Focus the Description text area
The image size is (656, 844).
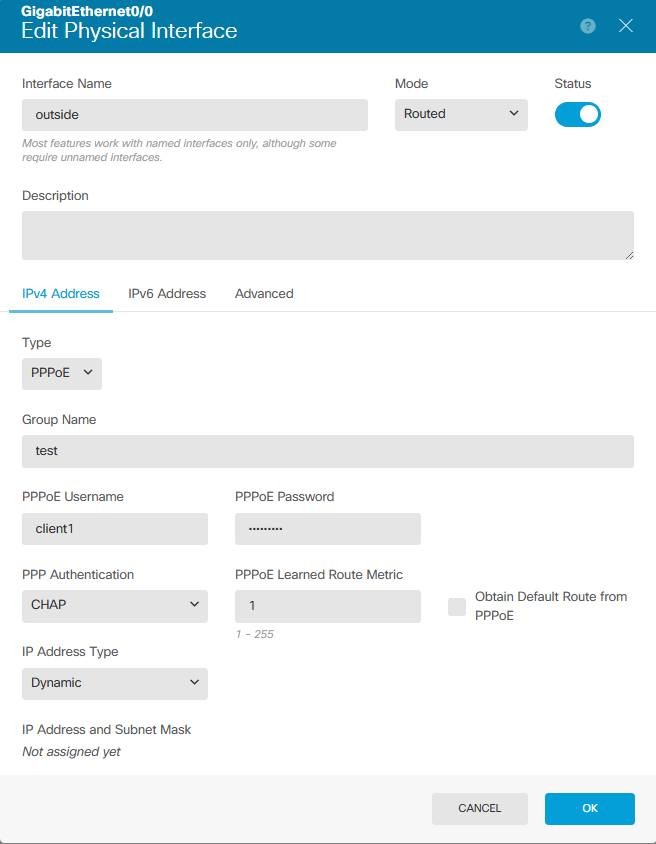tap(327, 235)
